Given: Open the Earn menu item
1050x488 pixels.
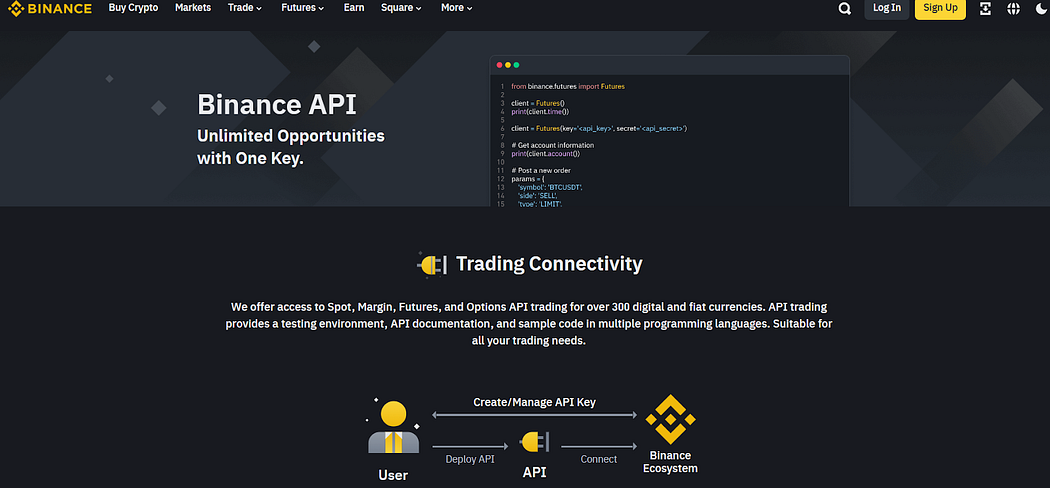Looking at the screenshot, I should click(354, 8).
